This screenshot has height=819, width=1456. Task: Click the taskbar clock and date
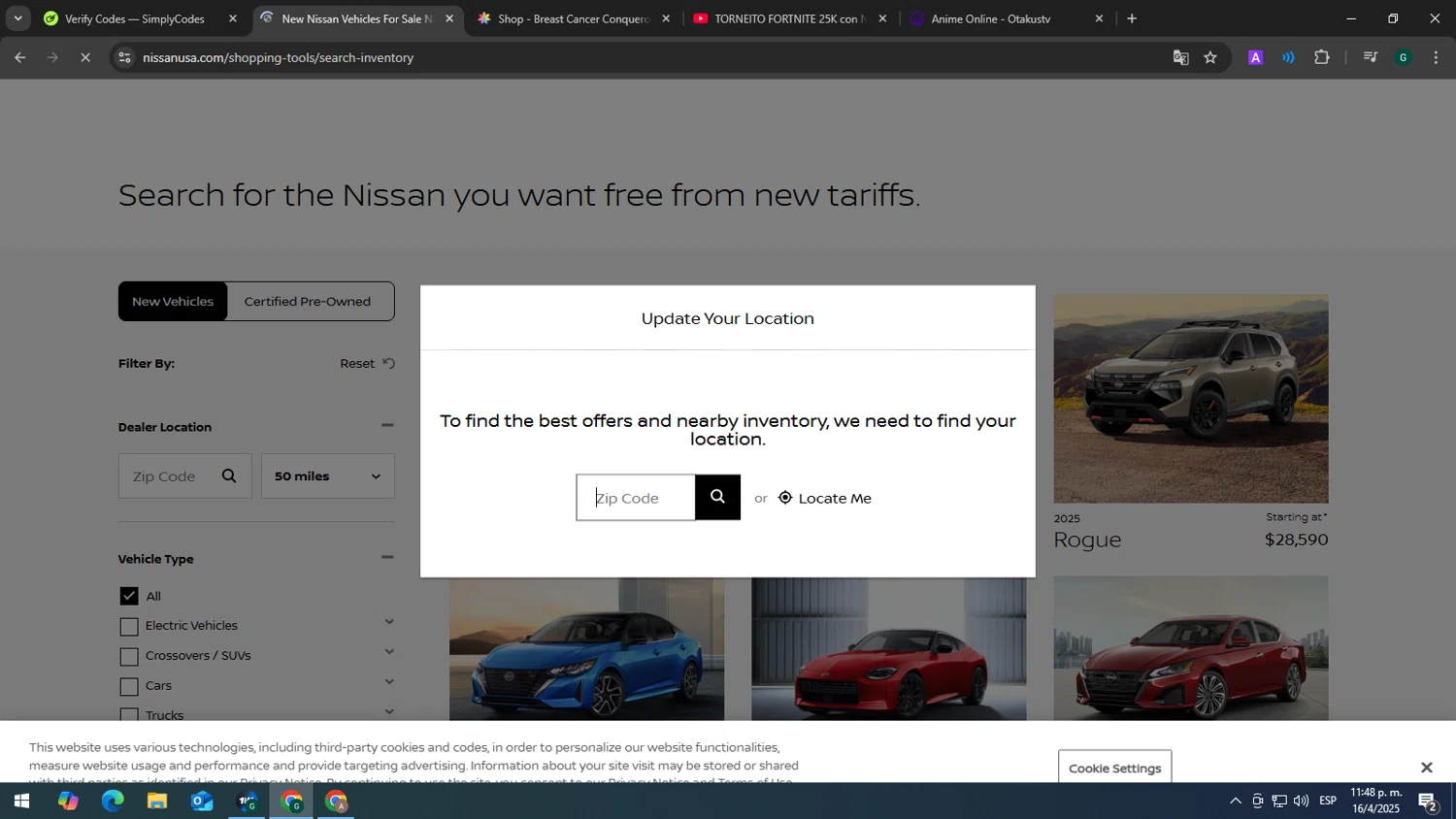point(1375,801)
